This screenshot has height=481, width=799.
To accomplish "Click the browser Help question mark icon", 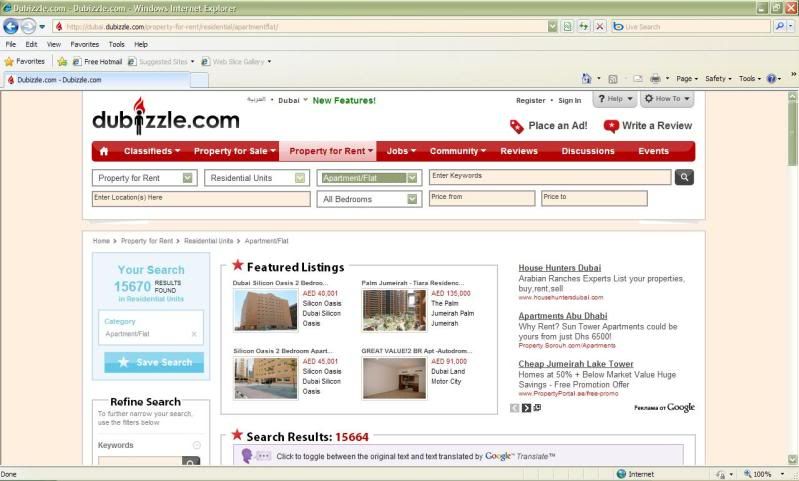I will click(771, 79).
